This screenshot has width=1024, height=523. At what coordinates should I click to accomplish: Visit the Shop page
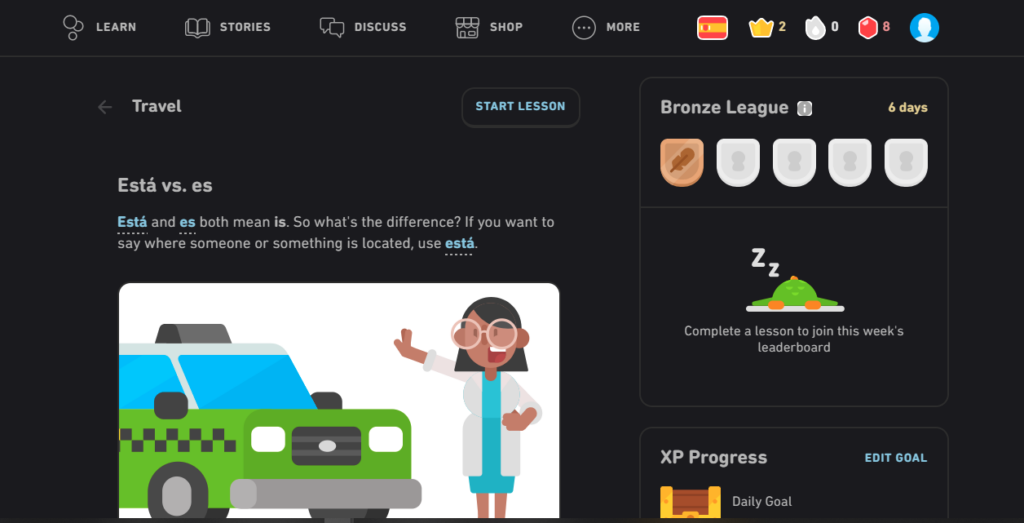click(488, 27)
